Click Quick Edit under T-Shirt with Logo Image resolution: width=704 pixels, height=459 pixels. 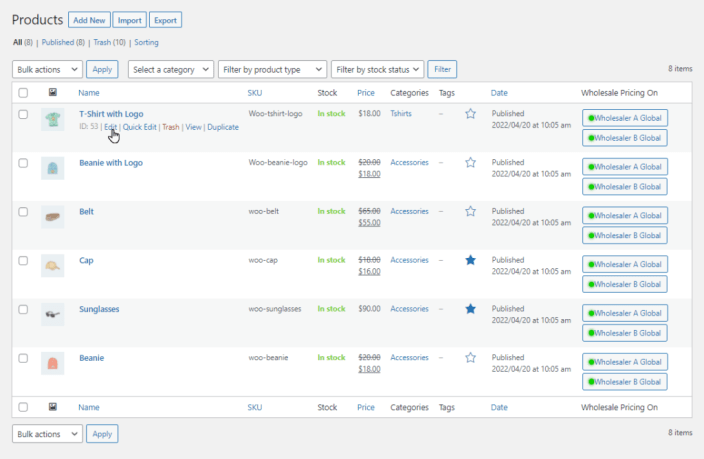[x=139, y=127]
